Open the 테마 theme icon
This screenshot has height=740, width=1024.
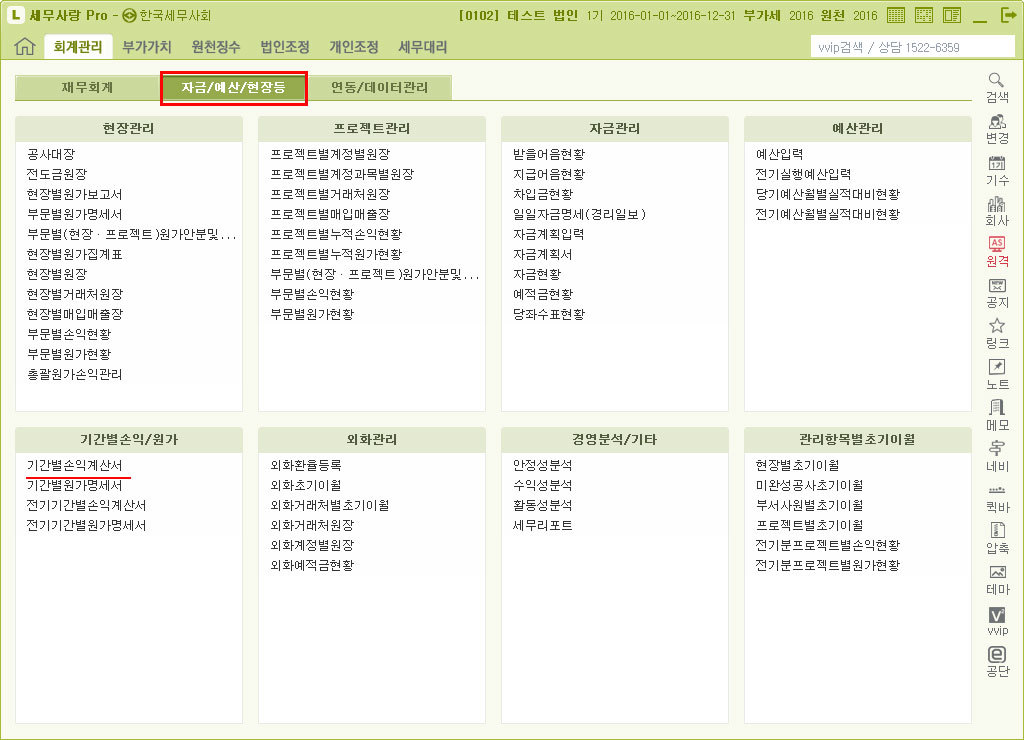click(997, 580)
